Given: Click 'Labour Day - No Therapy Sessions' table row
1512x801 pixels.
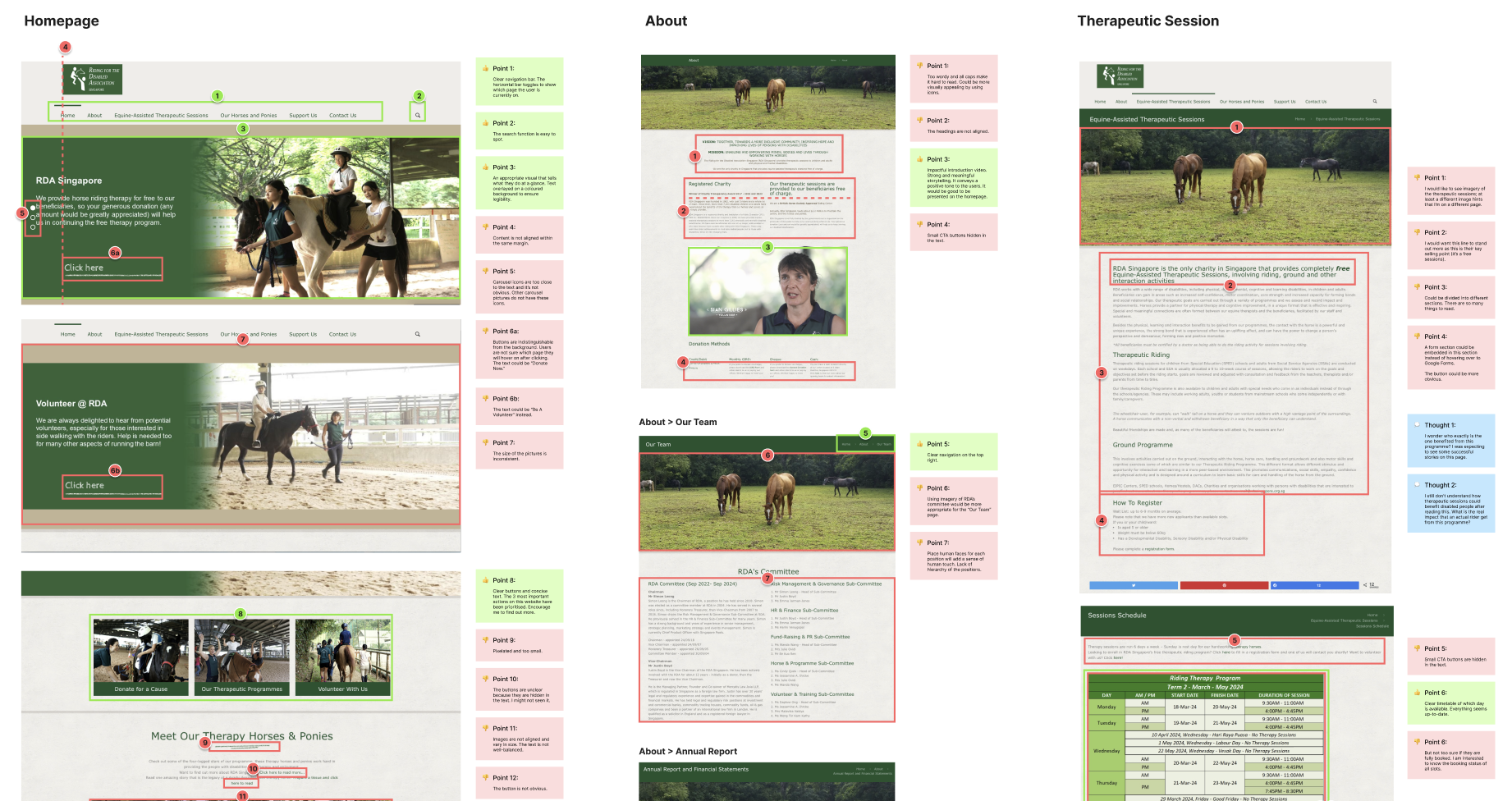Looking at the screenshot, I should (1223, 743).
